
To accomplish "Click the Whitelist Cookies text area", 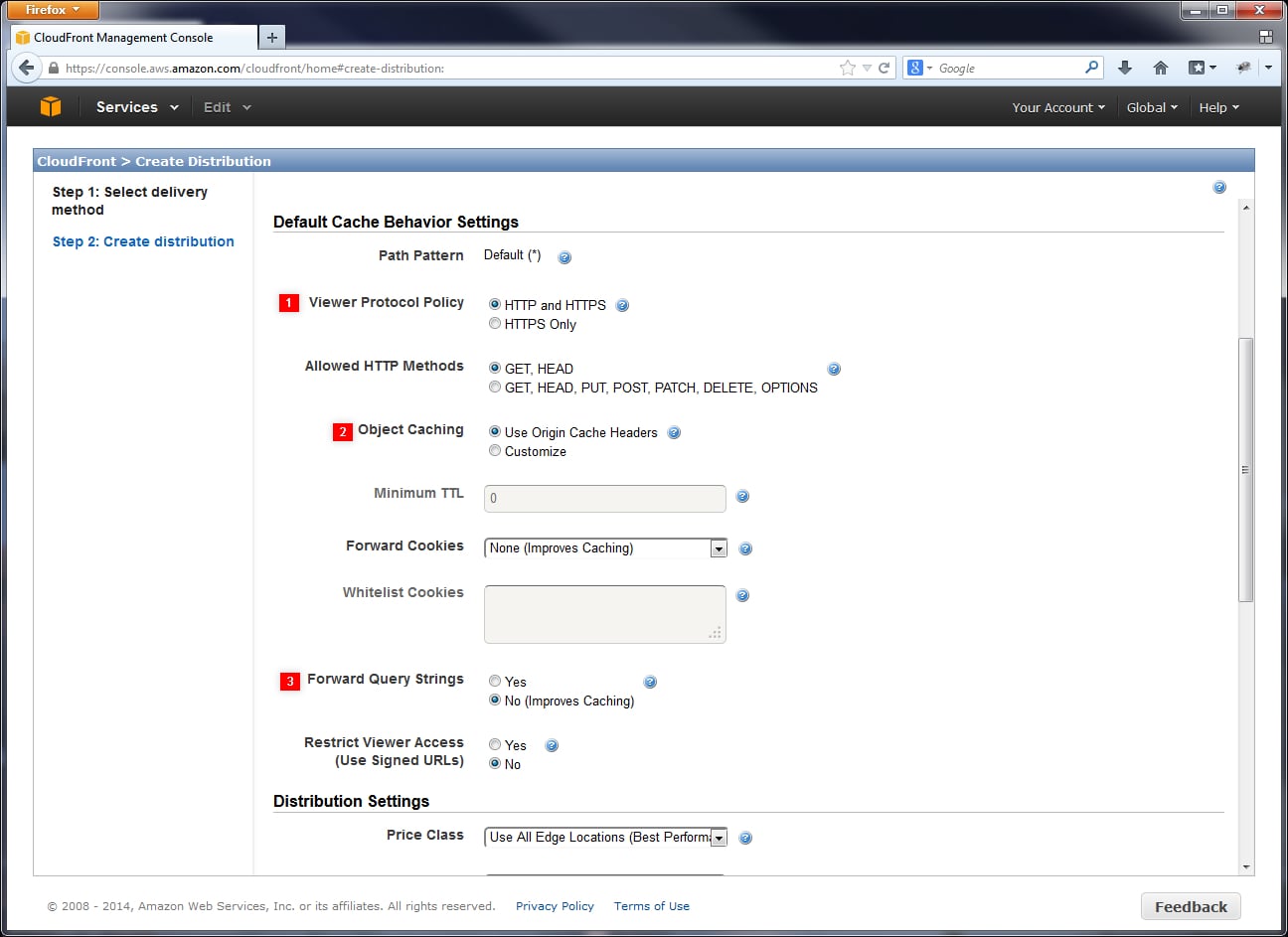I will tap(605, 614).
